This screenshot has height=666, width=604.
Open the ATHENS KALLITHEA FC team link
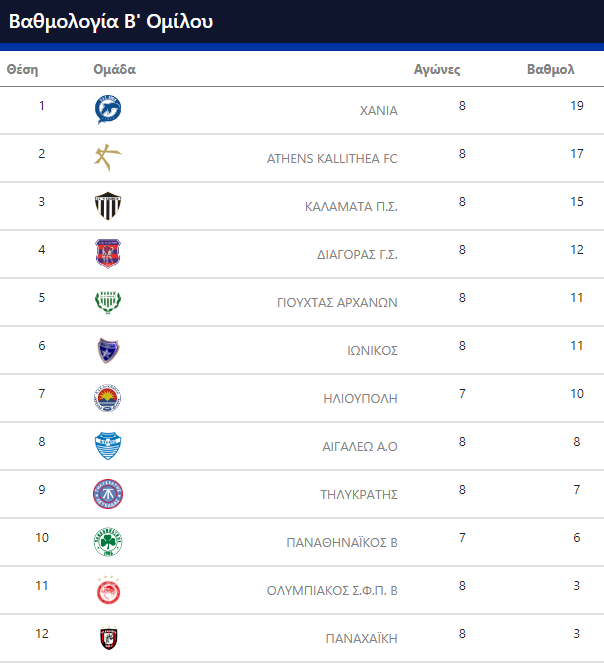pyautogui.click(x=332, y=158)
